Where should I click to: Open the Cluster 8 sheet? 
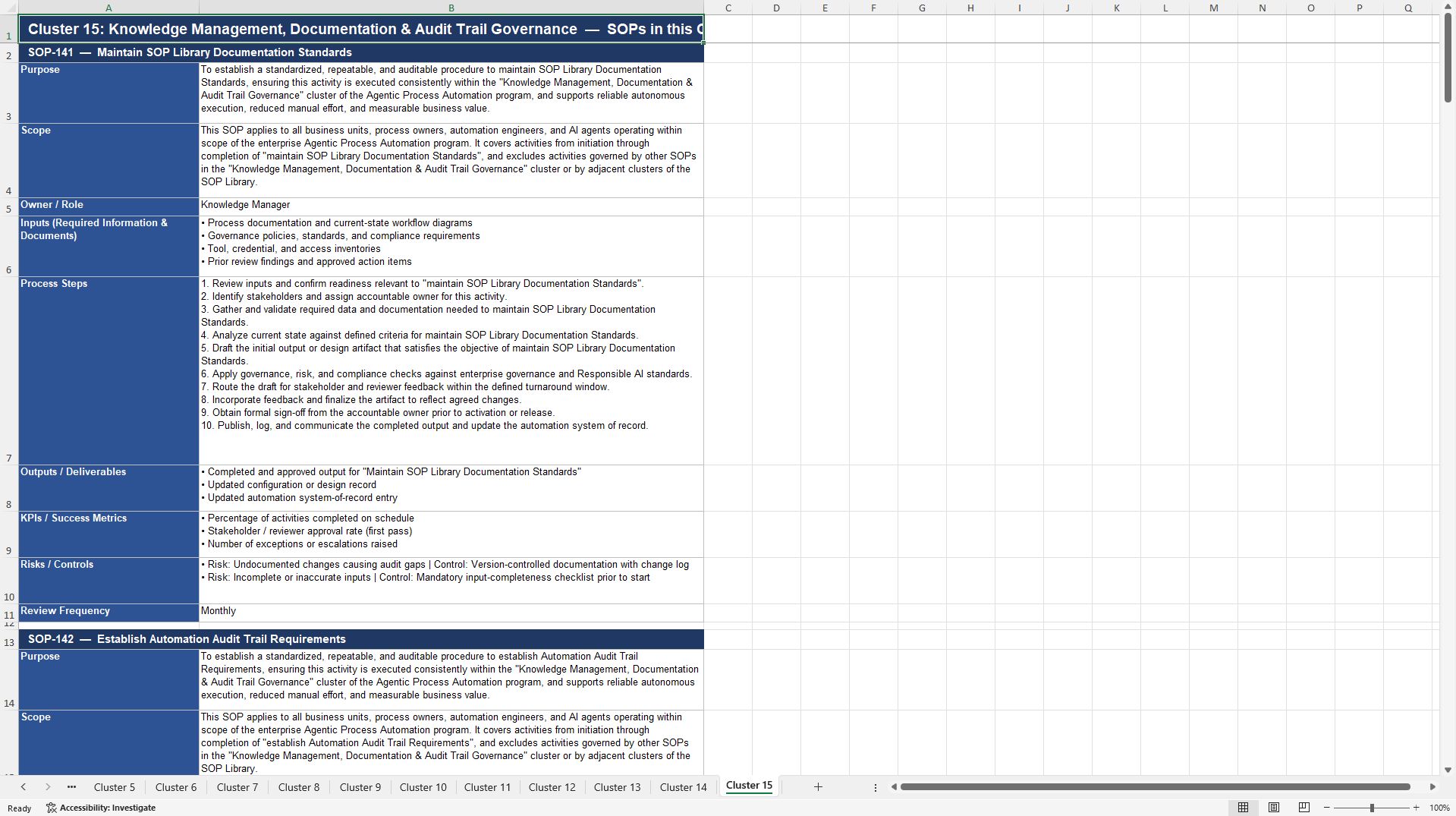pos(299,787)
